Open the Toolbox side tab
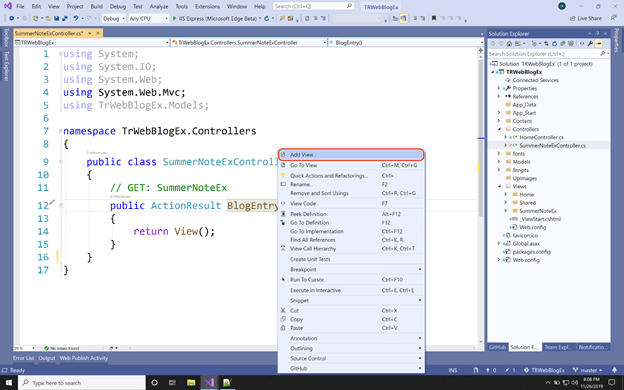The width and height of the screenshot is (624, 390). click(x=6, y=37)
